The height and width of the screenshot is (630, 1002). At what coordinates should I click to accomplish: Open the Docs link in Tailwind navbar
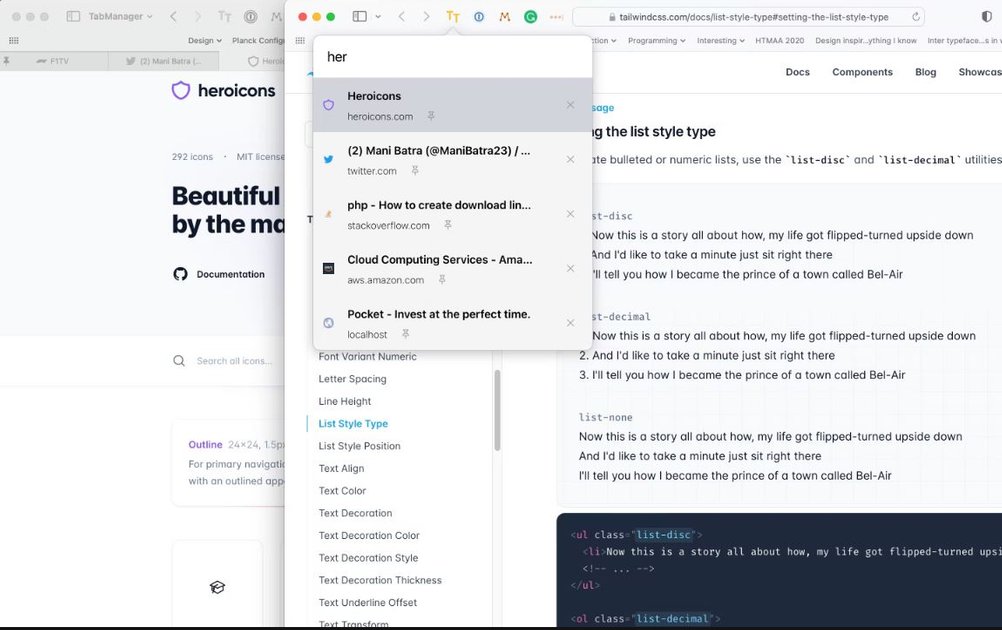[797, 71]
